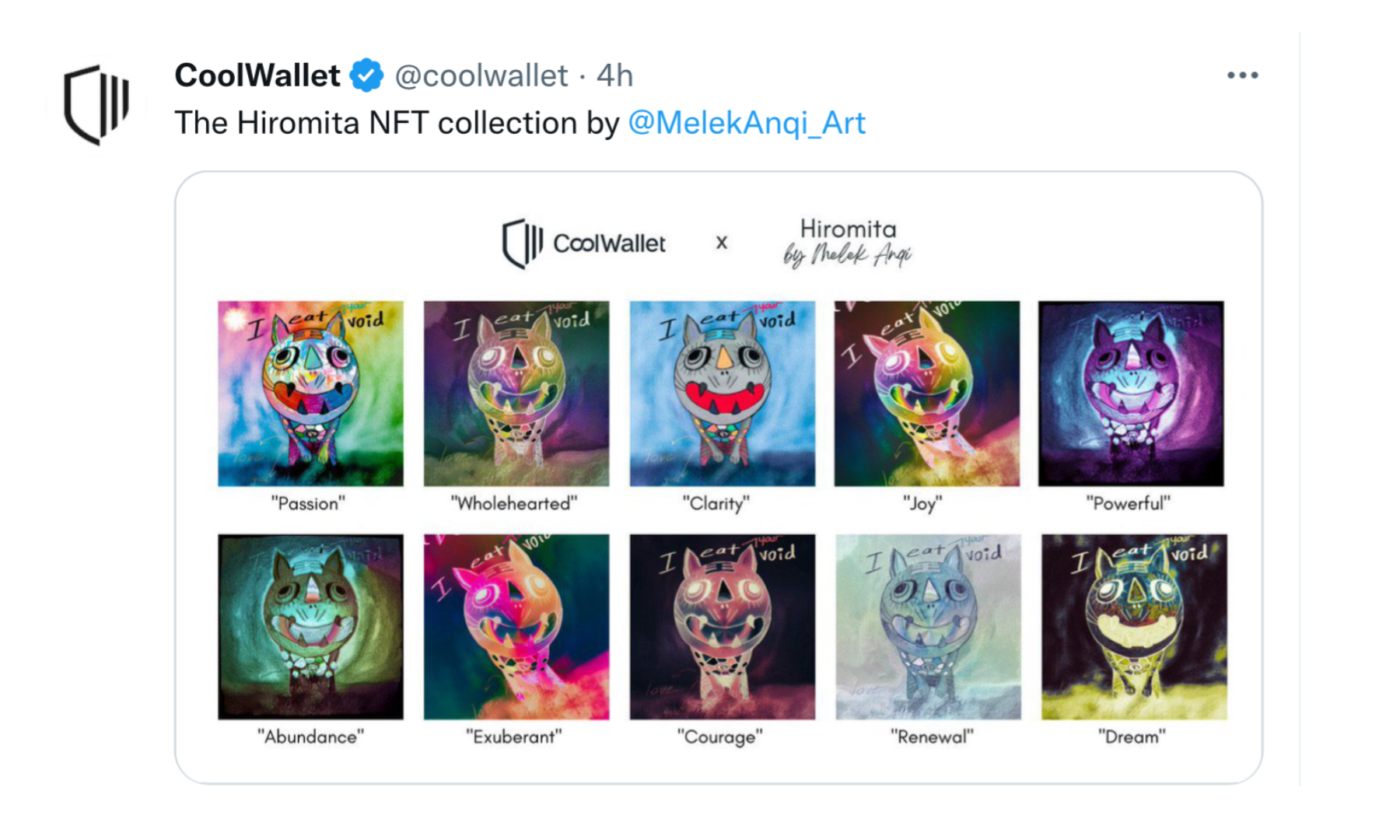The width and height of the screenshot is (1400, 840).
Task: Open the @coolwallet handle
Action: [481, 75]
